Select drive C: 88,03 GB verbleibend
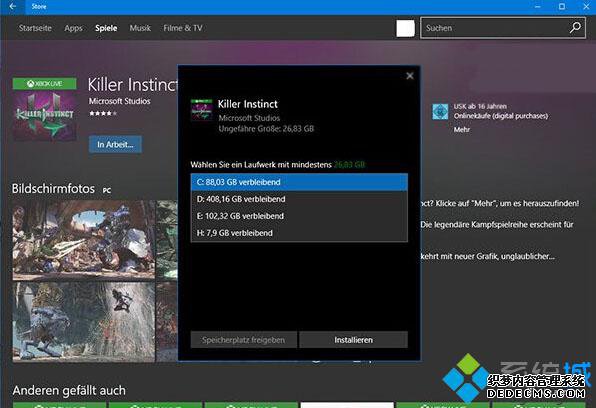This screenshot has height=408, width=596. click(299, 182)
